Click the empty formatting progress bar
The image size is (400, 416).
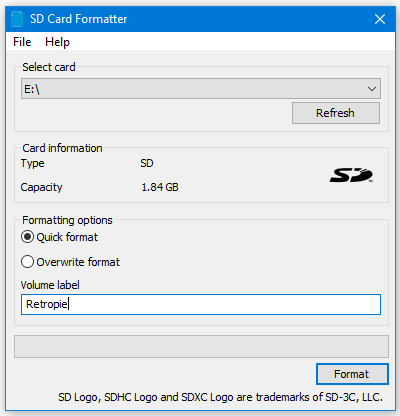[x=201, y=346]
